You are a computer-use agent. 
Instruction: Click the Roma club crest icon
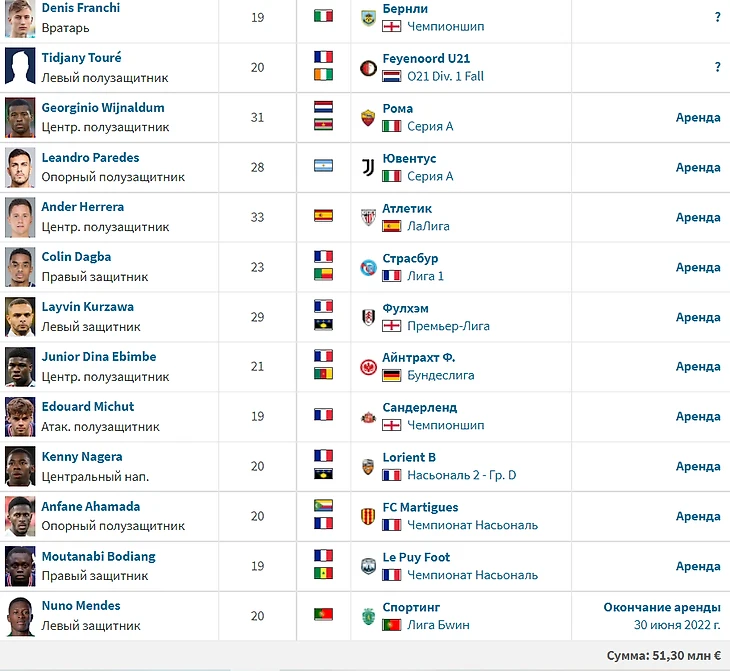coord(368,118)
